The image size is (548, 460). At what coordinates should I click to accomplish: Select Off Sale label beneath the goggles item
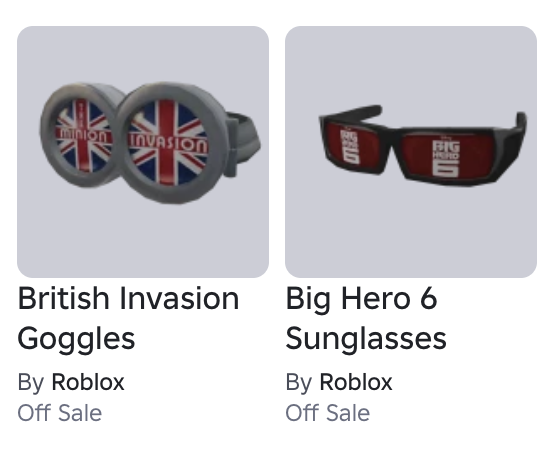pyautogui.click(x=60, y=413)
